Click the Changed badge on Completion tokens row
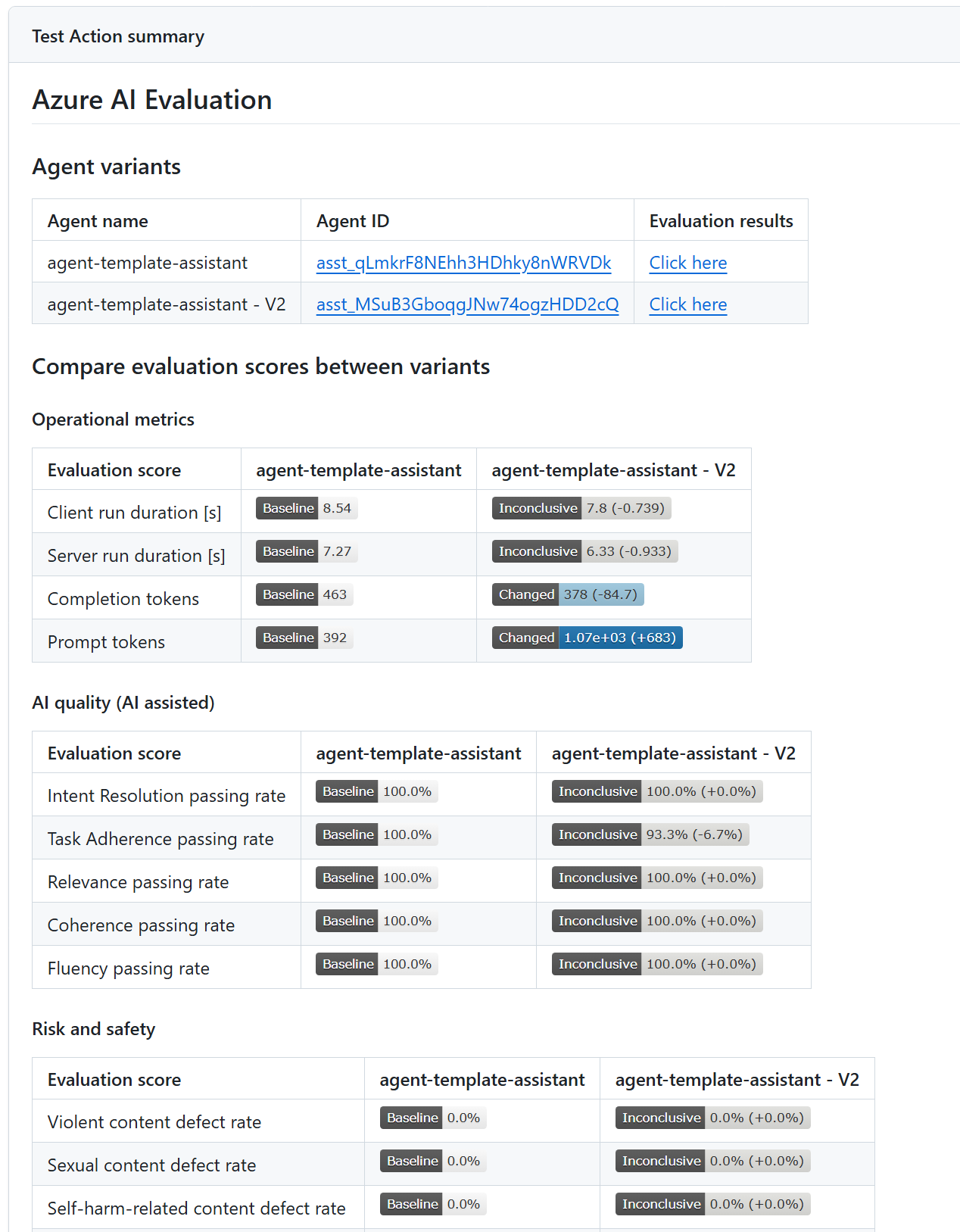 526,594
